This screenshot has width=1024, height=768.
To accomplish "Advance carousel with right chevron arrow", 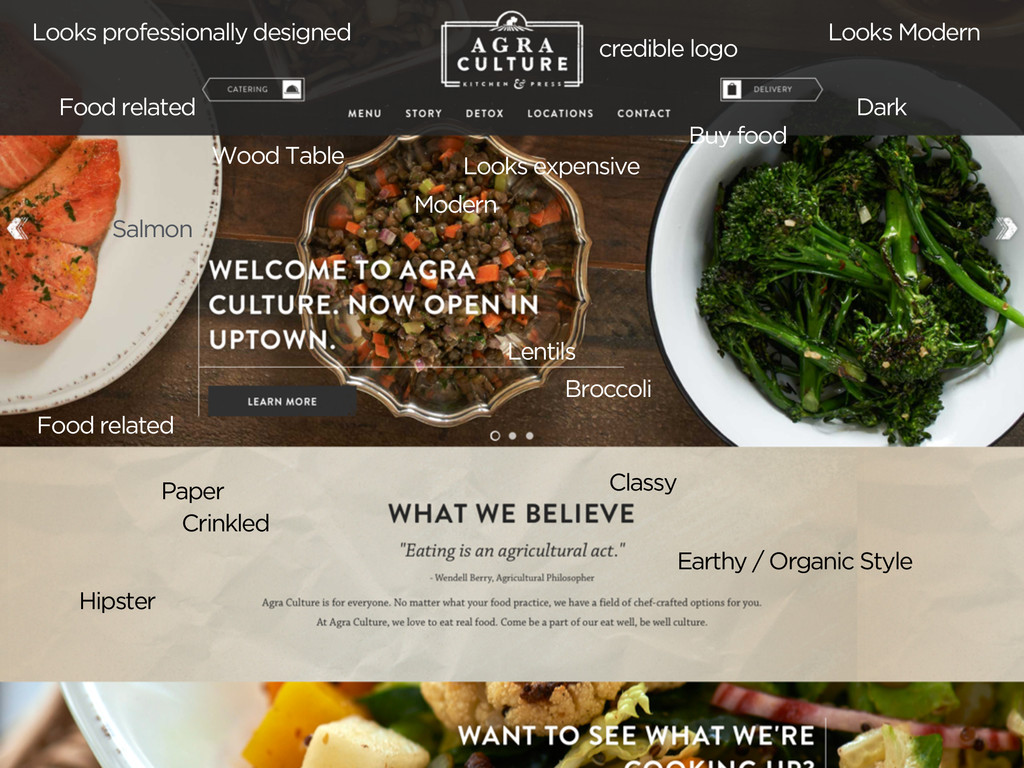I will [x=1006, y=229].
